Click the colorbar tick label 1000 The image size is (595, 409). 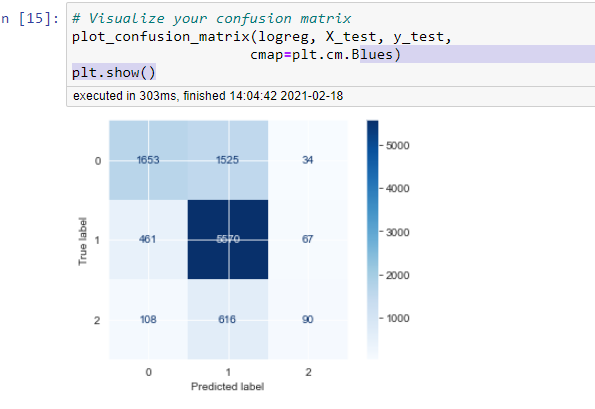pyautogui.click(x=397, y=318)
